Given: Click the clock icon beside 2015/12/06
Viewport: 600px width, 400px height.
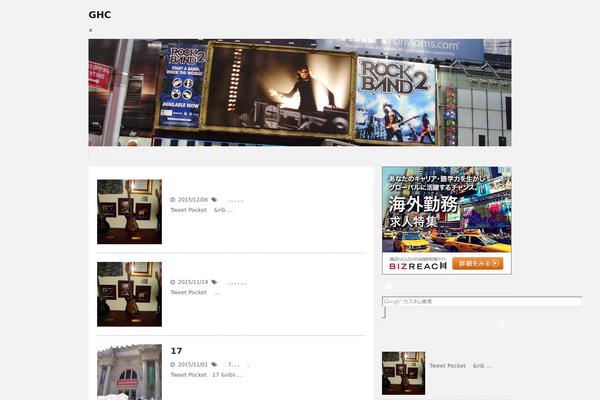Looking at the screenshot, I should coord(173,199).
